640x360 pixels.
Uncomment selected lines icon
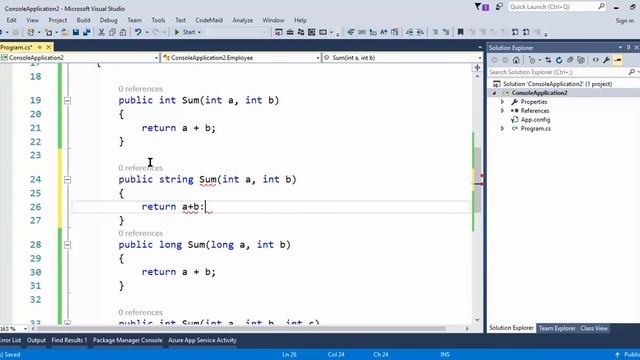(446, 32)
